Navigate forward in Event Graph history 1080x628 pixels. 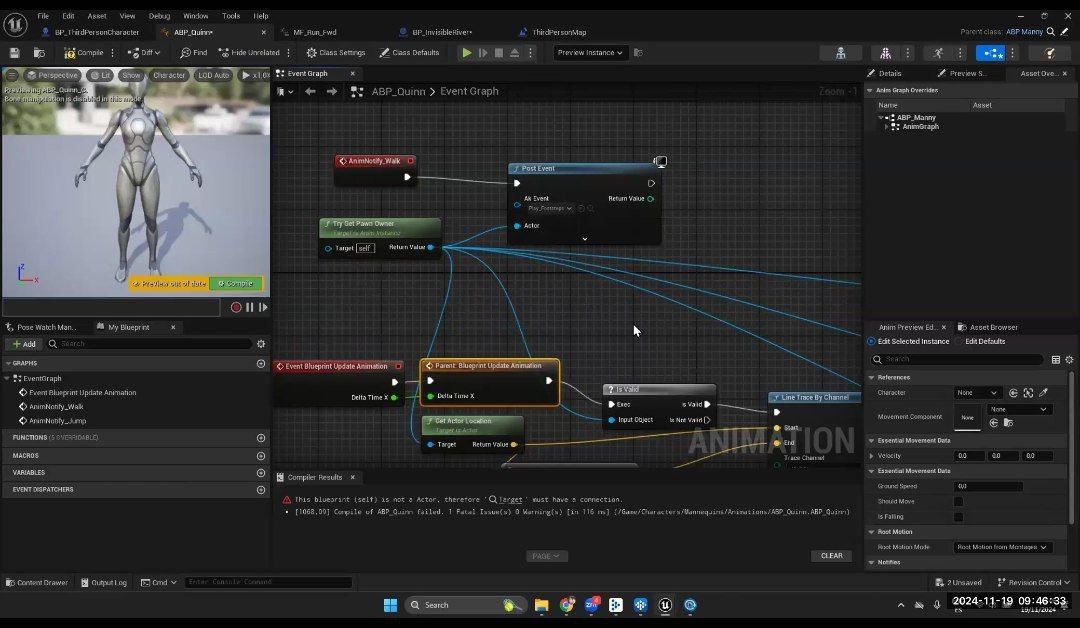(332, 92)
